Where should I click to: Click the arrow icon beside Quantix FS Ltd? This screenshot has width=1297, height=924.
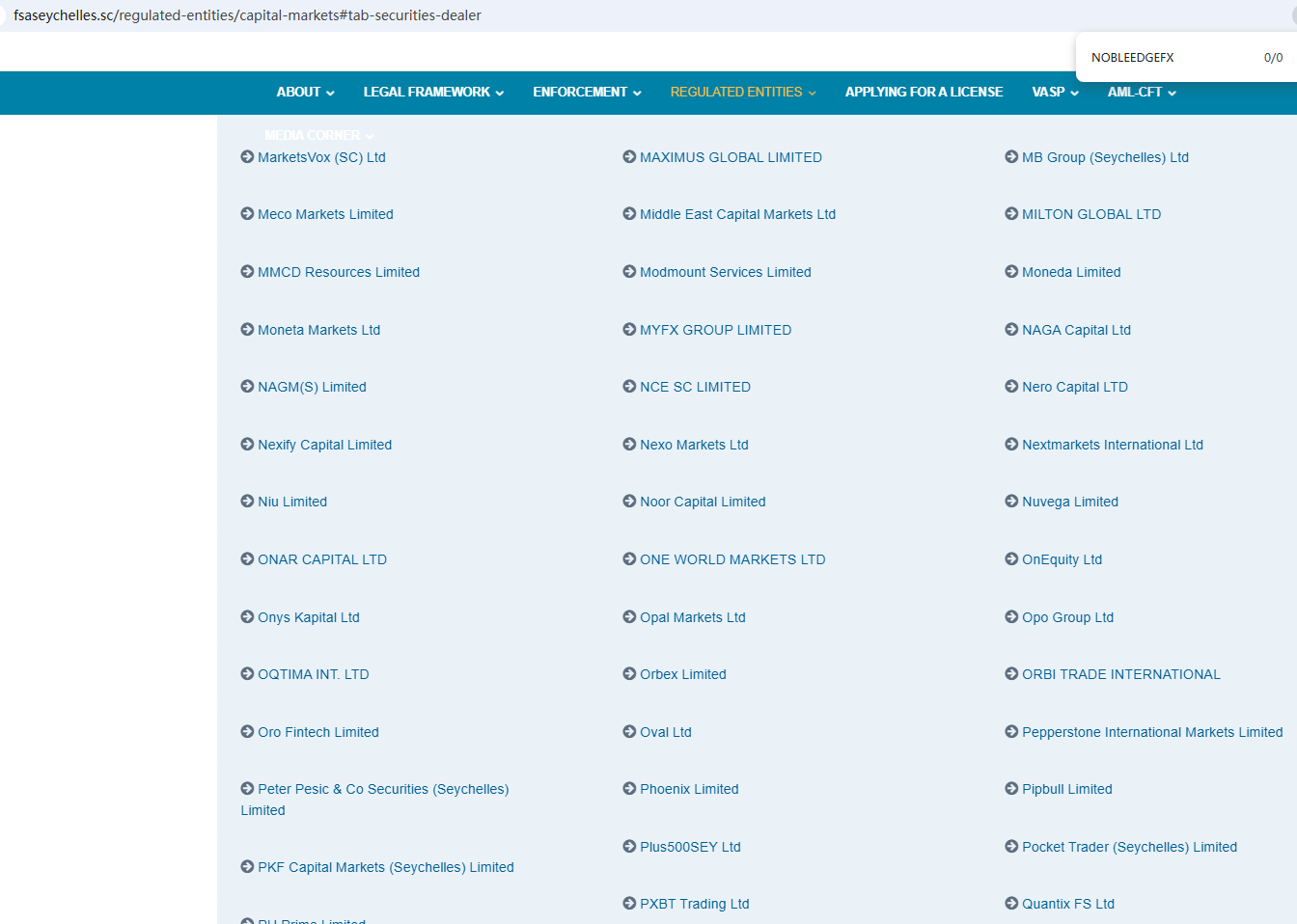(x=1011, y=903)
